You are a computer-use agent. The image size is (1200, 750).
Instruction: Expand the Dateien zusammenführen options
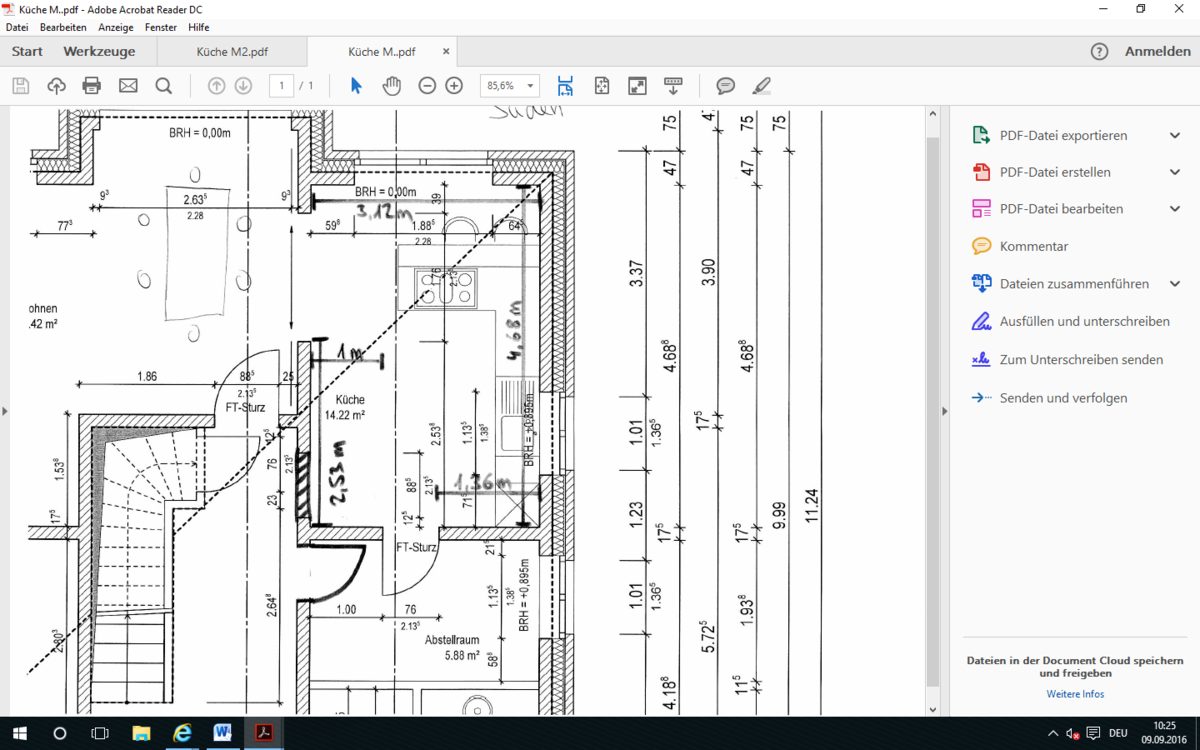[x=1175, y=284]
